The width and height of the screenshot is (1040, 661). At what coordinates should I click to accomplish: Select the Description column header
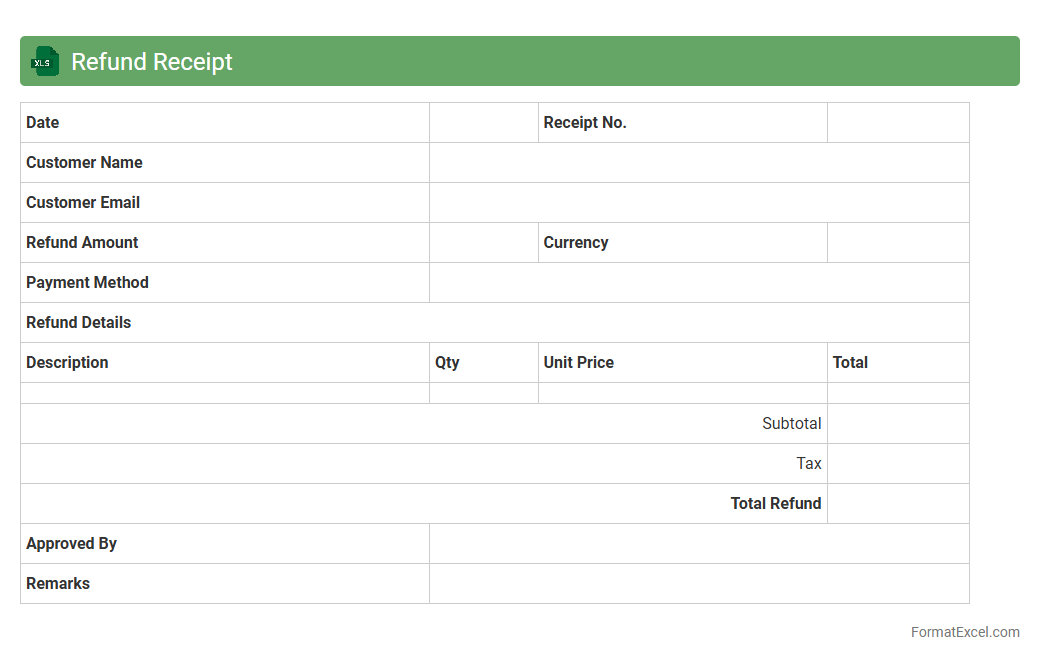(68, 363)
